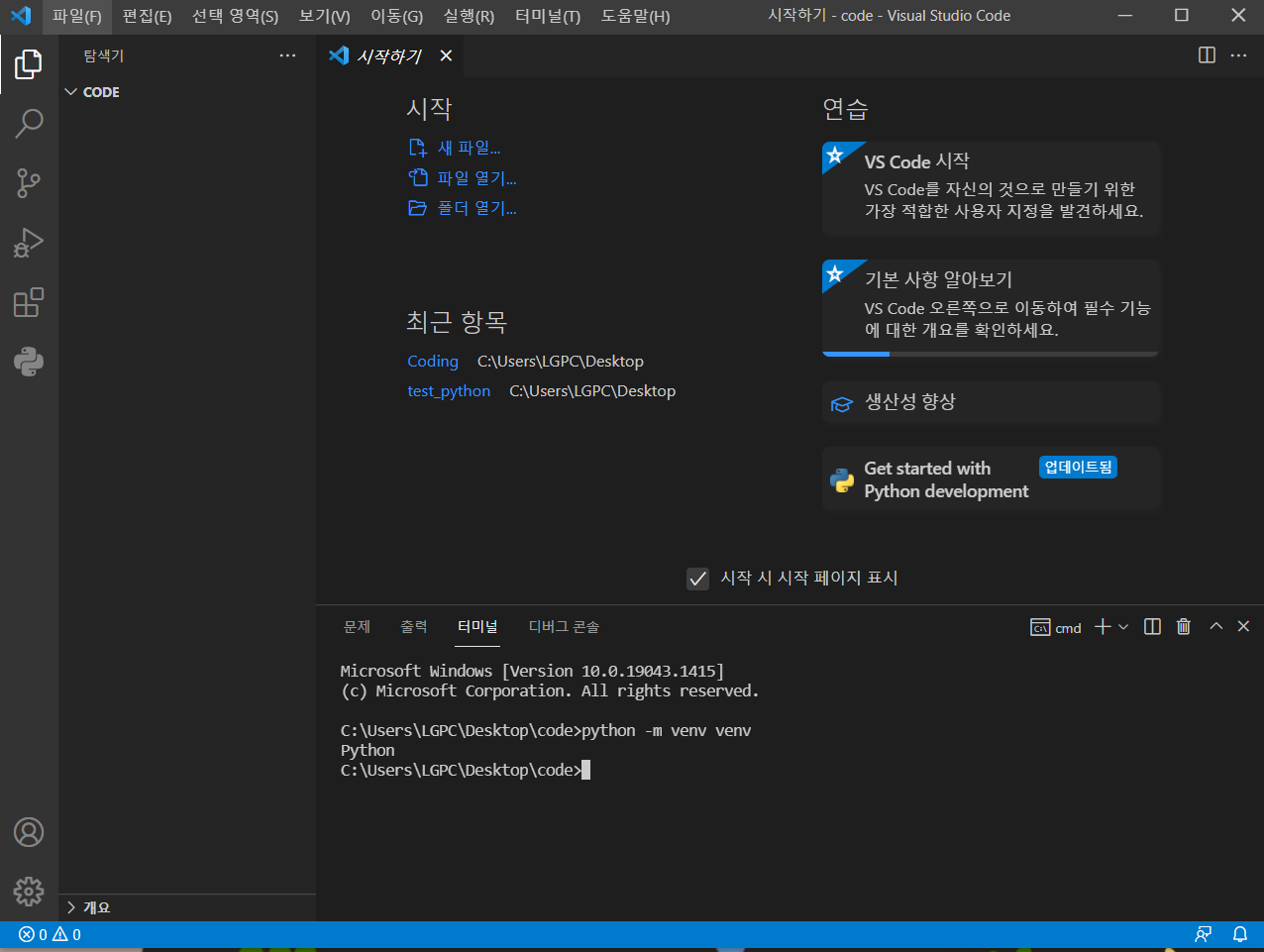1264x952 pixels.
Task: Close the terminal panel
Action: point(1243,626)
